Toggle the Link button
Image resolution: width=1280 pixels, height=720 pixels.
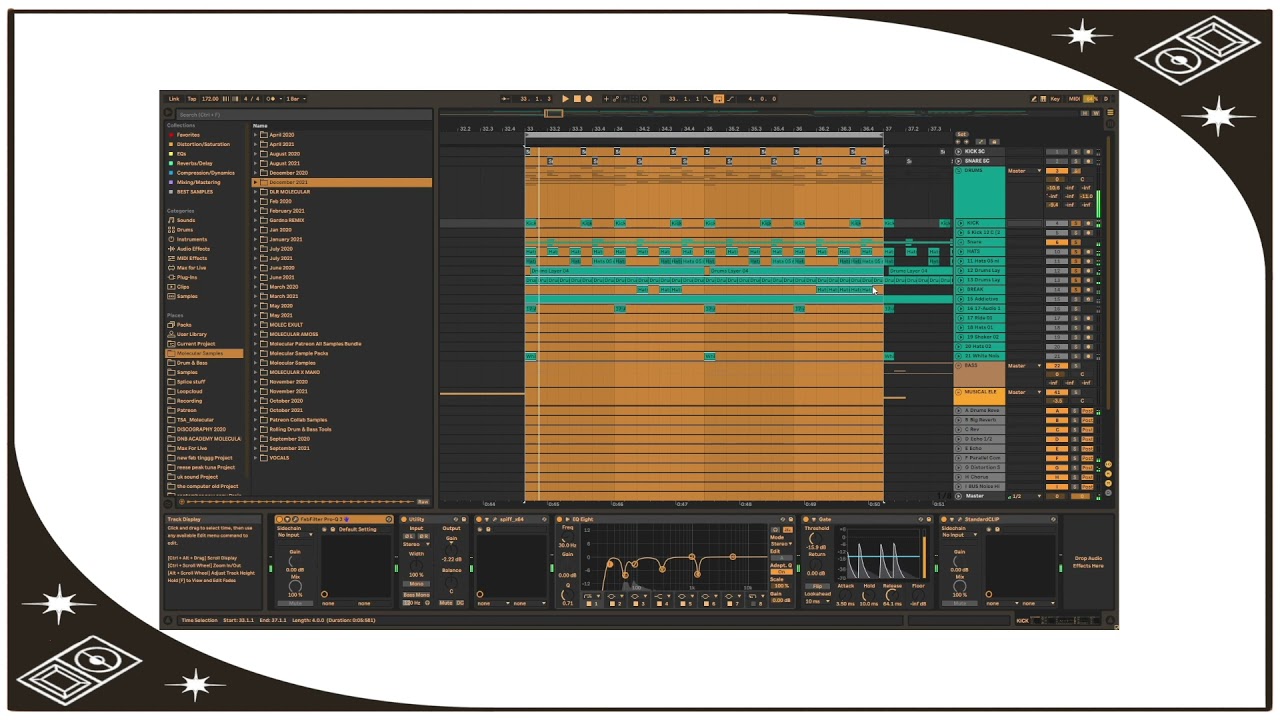(174, 99)
